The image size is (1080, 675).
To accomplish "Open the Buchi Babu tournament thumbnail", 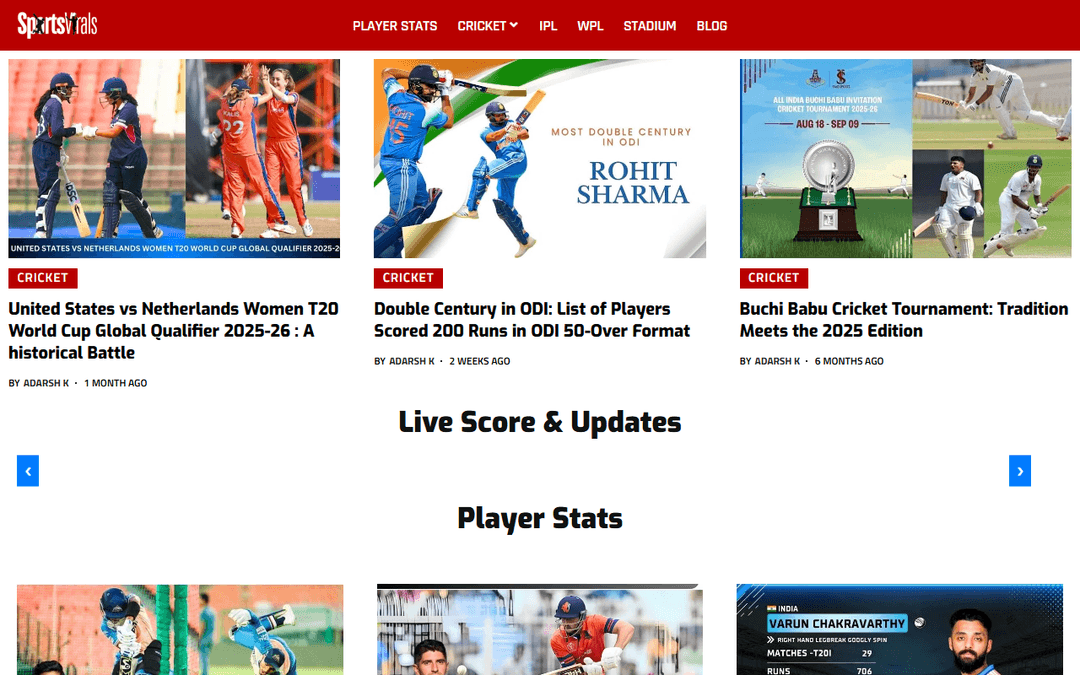I will click(x=906, y=158).
